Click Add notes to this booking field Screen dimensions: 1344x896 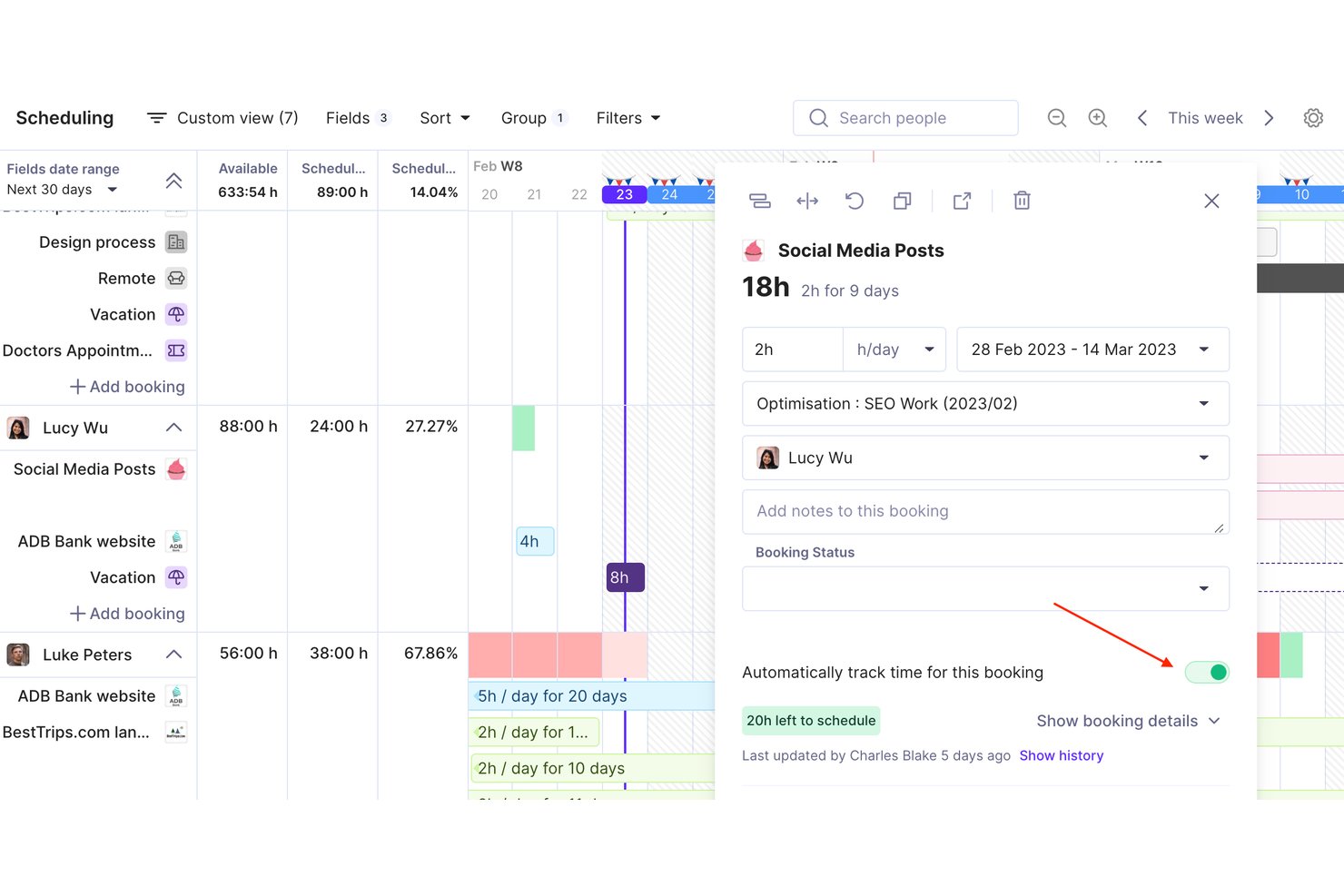(985, 512)
